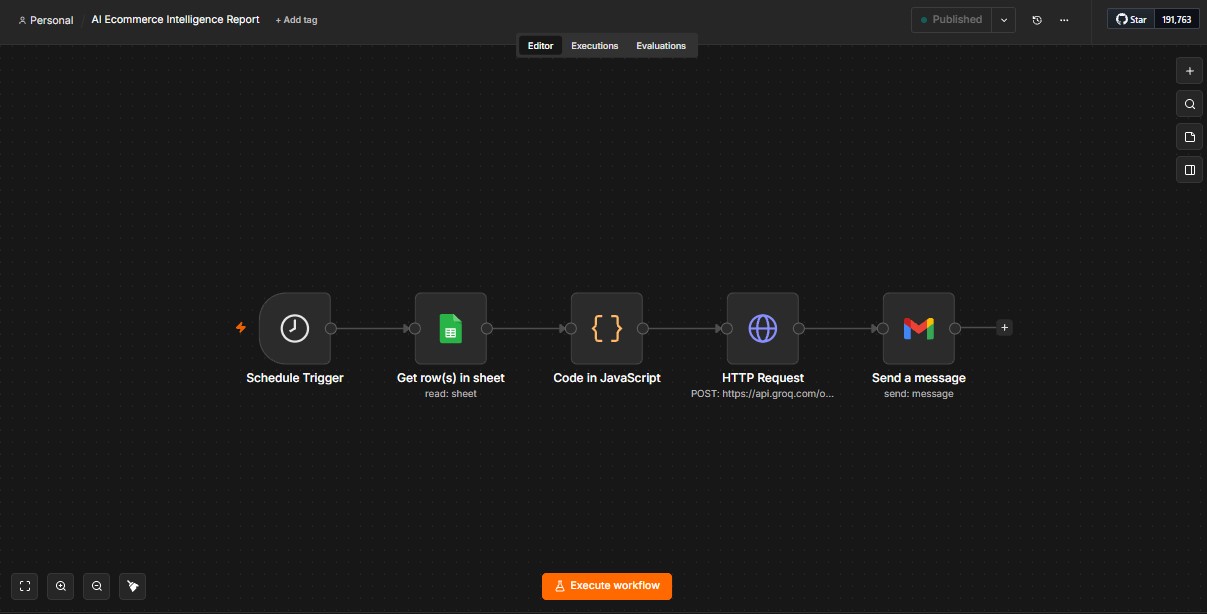Toggle the side panel icon

click(x=1189, y=170)
